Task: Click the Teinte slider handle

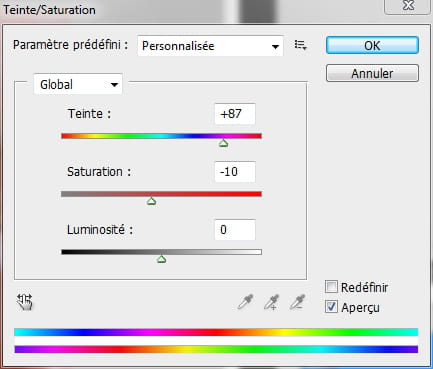Action: pyautogui.click(x=223, y=143)
